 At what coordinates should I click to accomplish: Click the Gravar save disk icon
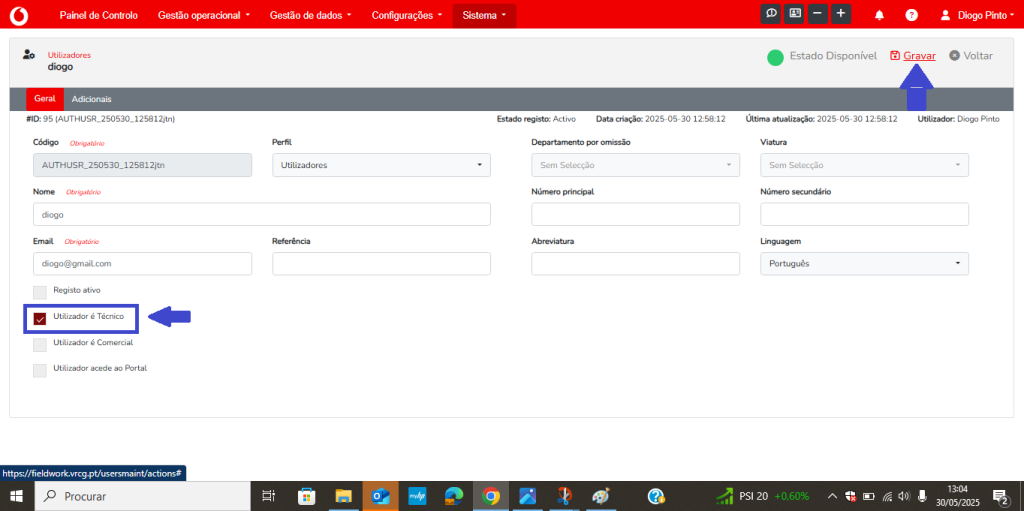tap(895, 56)
